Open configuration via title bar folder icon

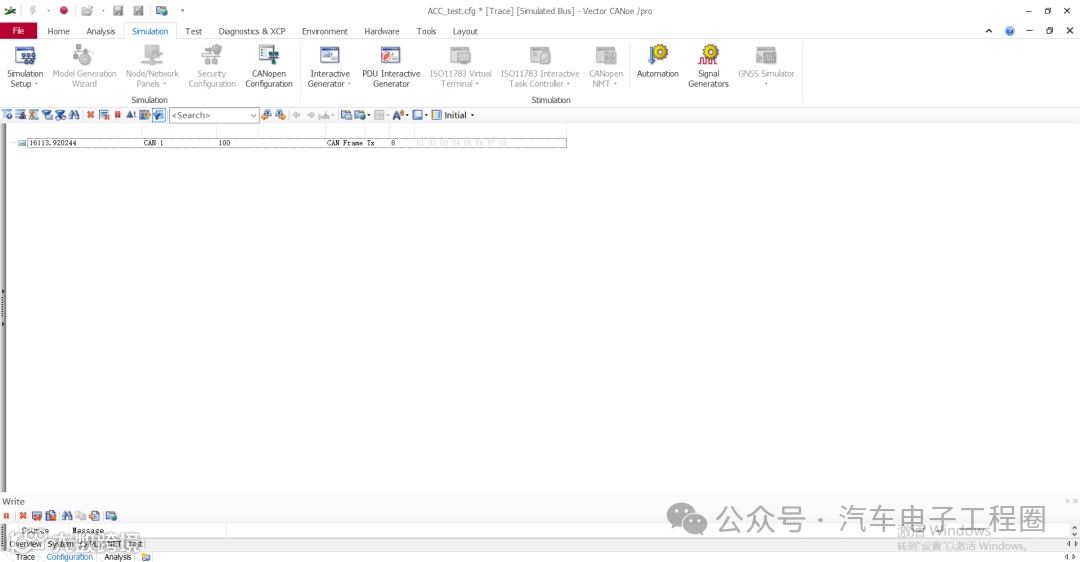pyautogui.click(x=87, y=10)
